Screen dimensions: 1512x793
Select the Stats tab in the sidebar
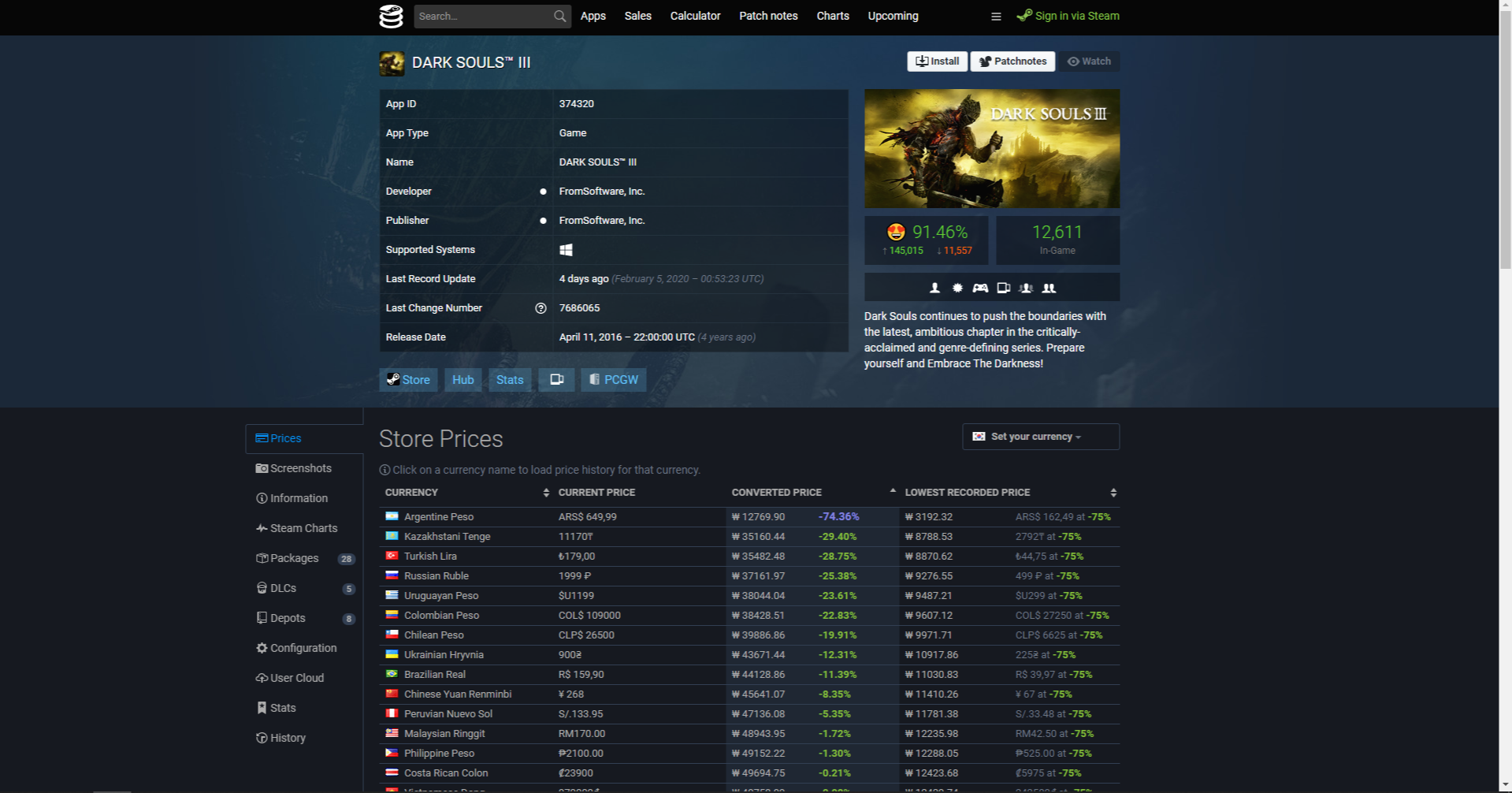[304, 708]
